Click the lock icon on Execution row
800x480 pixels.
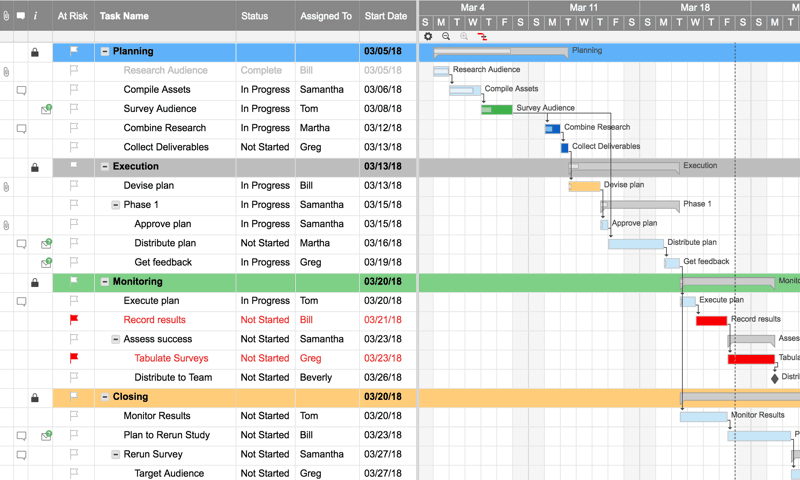click(35, 167)
